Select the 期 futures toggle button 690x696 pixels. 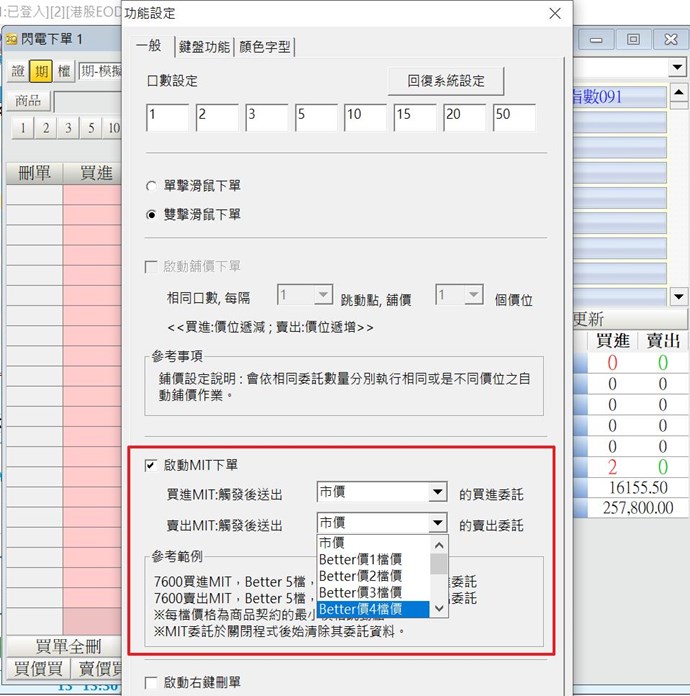click(x=41, y=71)
